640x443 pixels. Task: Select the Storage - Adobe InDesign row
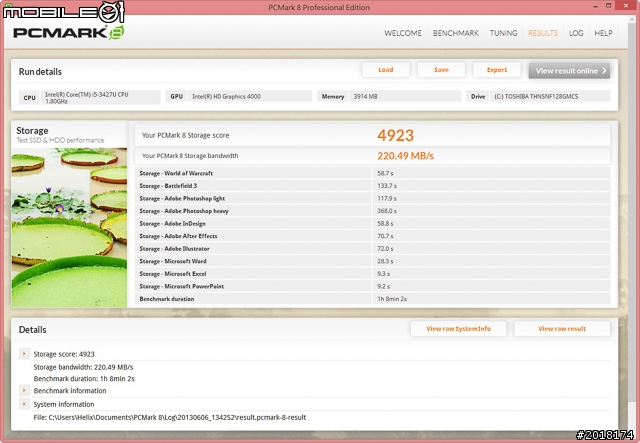click(x=372, y=223)
